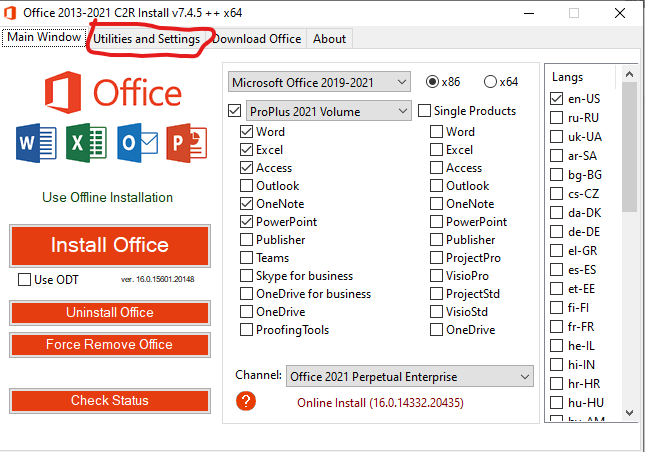Screen dimensions: 645x452
Task: Check Publisher in the ProPlus list
Action: 246,240
